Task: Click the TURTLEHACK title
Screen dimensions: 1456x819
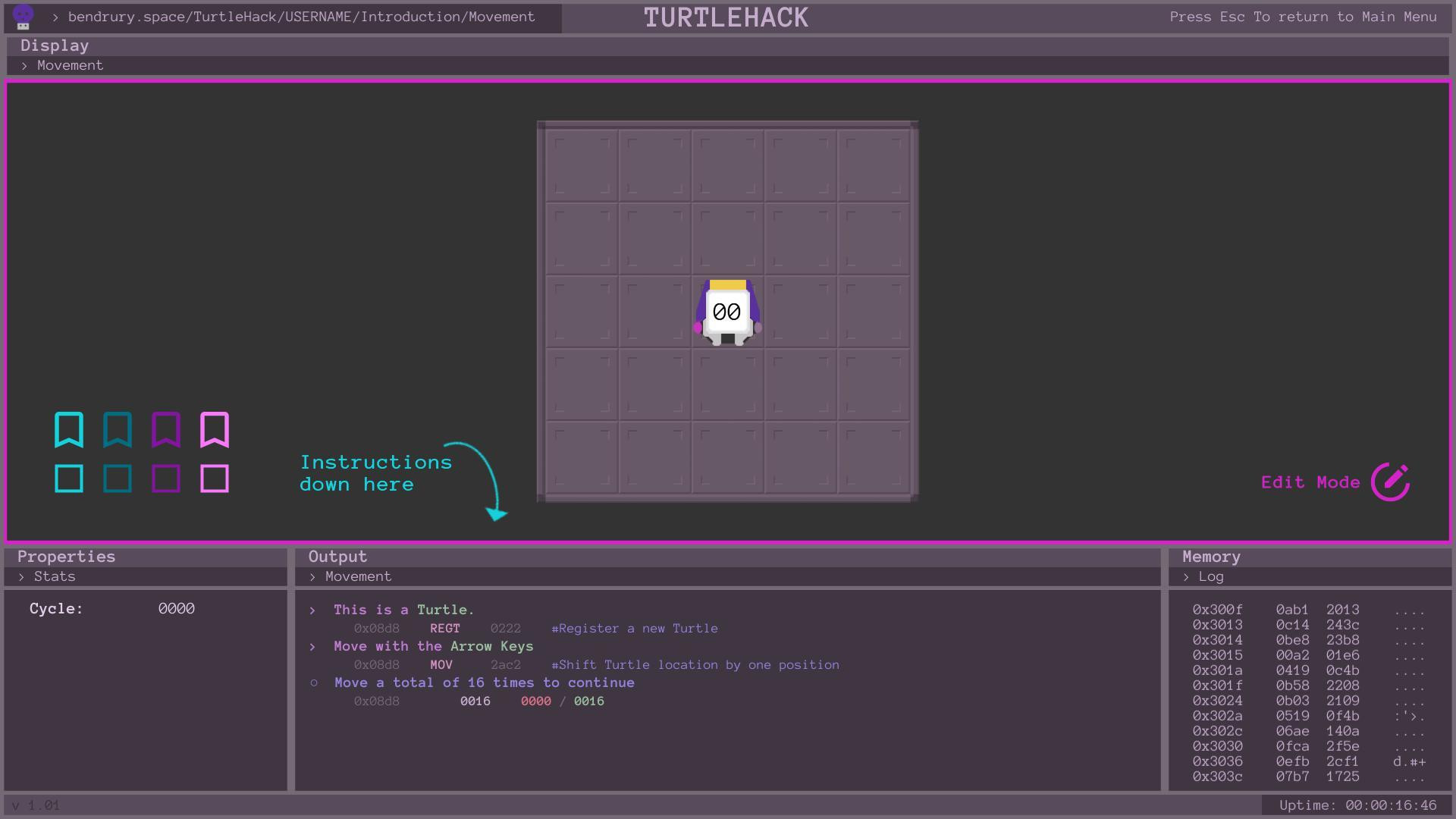Action: [x=726, y=17]
